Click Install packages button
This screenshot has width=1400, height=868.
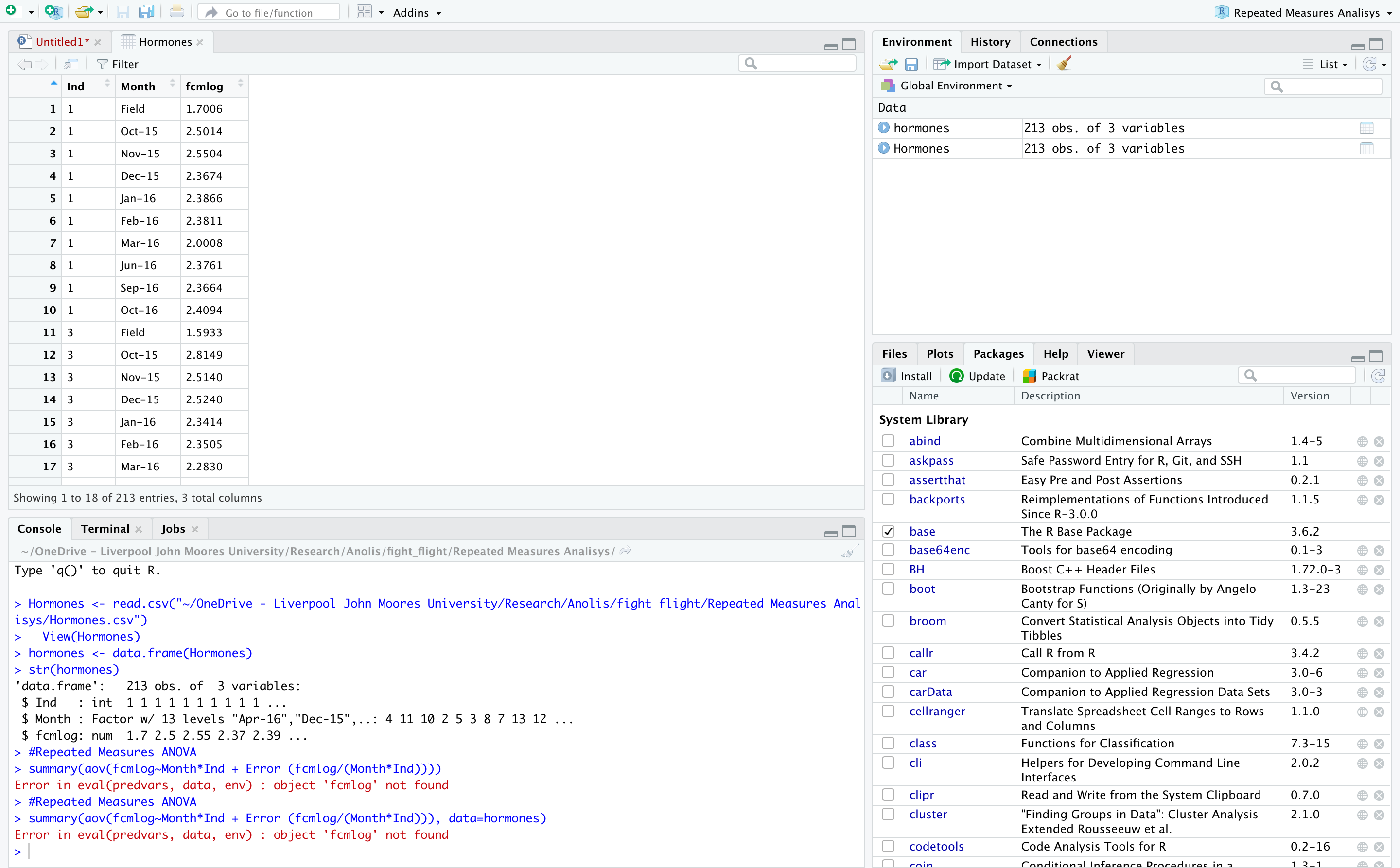point(907,376)
